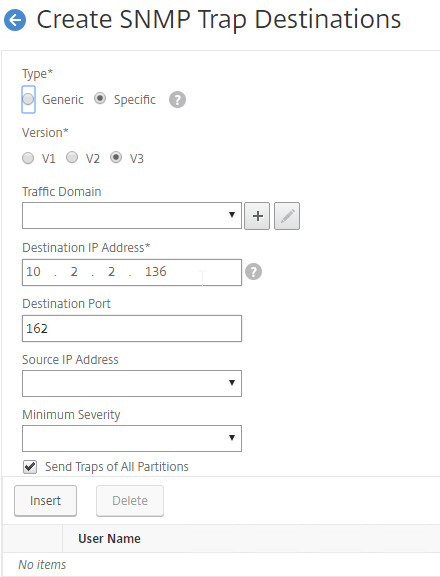
Task: Toggle Send Traps of All Partitions checkbox
Action: tap(30, 467)
